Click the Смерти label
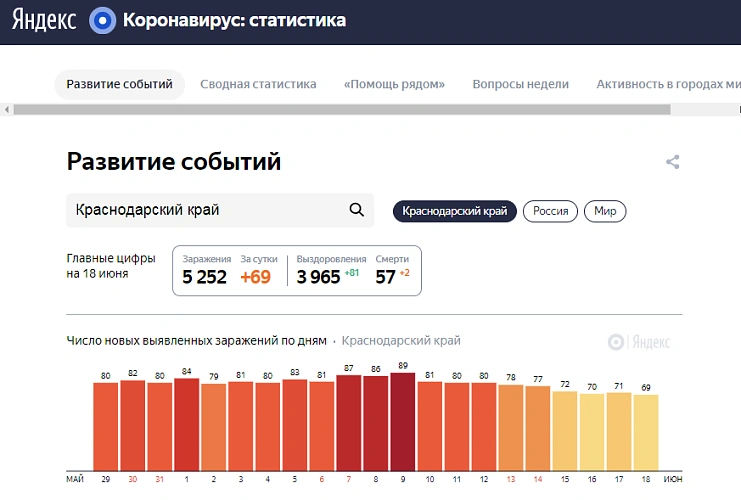The height and width of the screenshot is (500, 741). tap(392, 259)
